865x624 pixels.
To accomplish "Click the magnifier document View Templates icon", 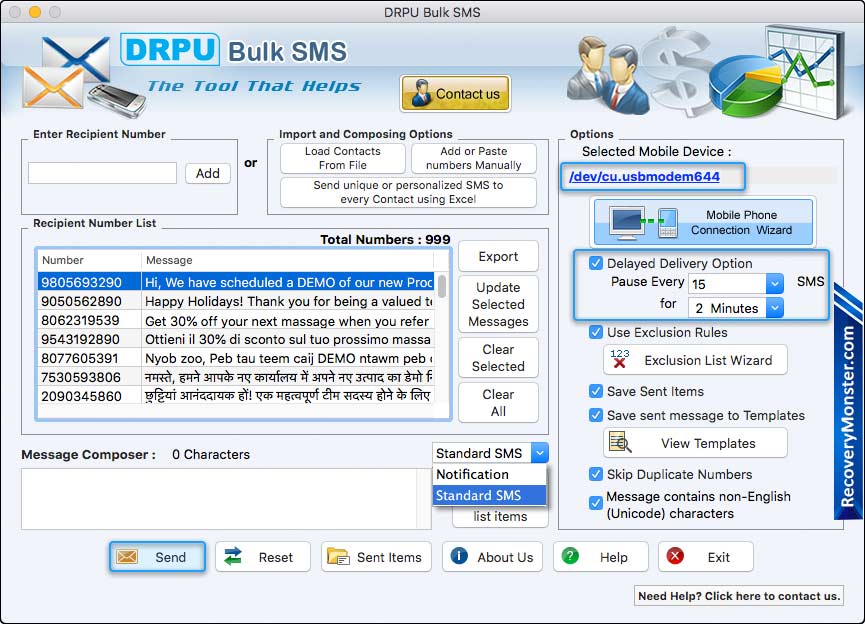I will point(620,442).
